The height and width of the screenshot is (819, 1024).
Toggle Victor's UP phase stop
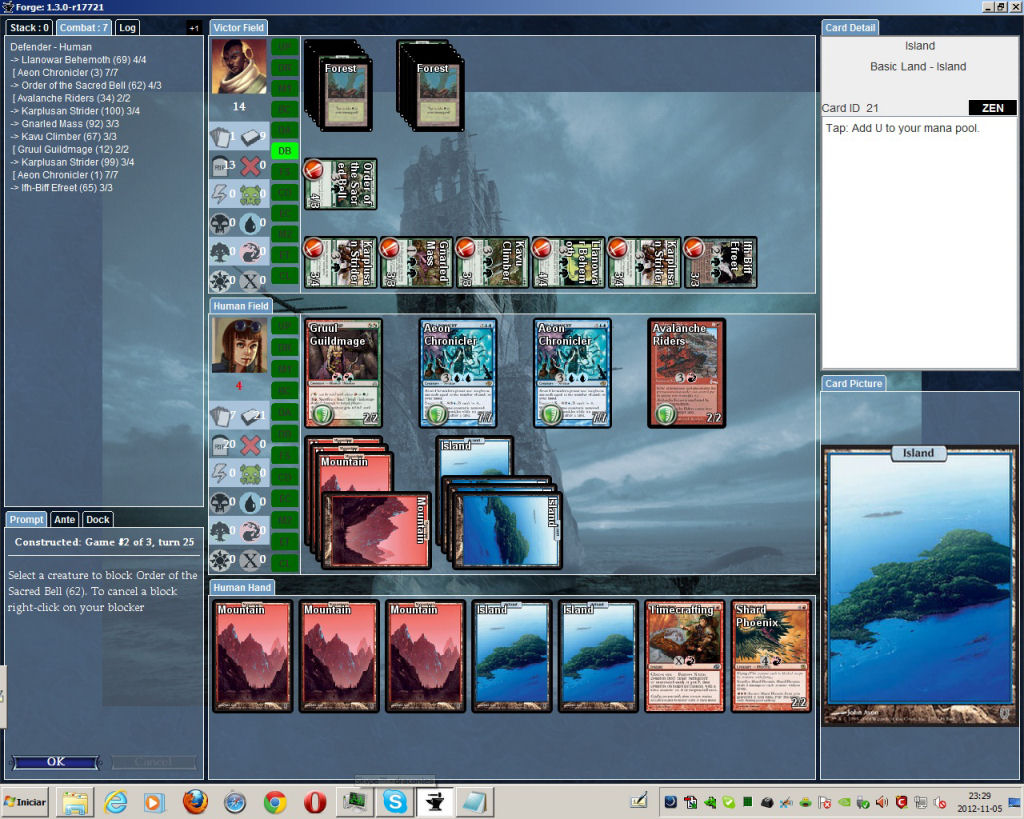click(x=284, y=46)
